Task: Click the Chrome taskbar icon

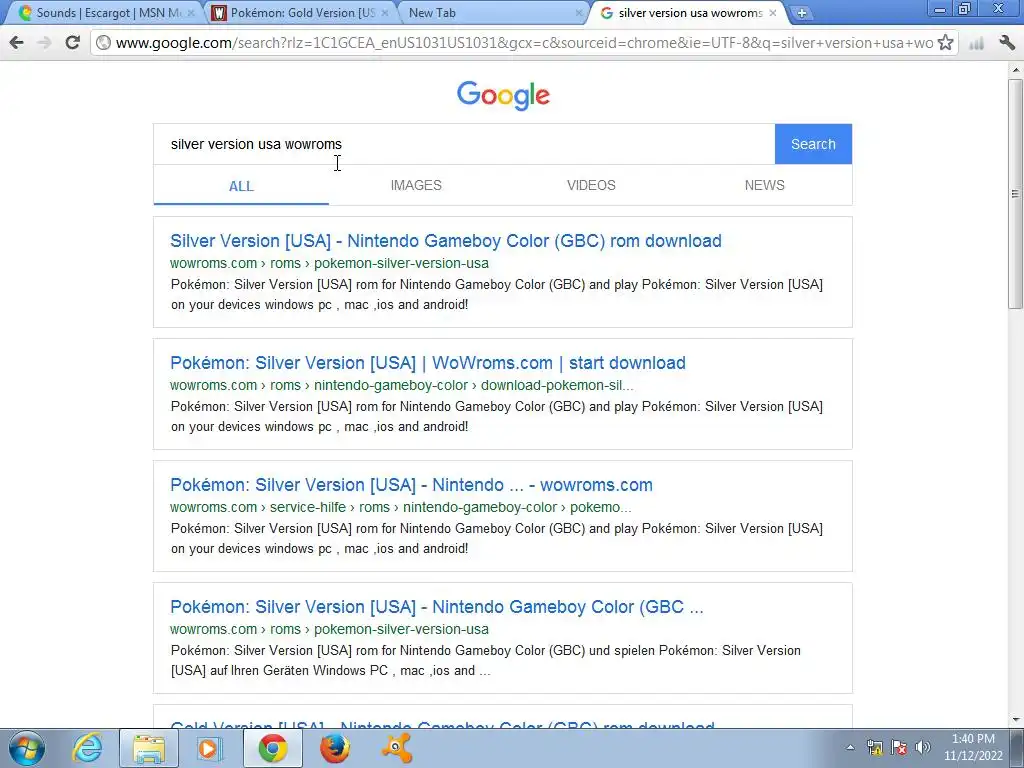Action: (x=272, y=748)
